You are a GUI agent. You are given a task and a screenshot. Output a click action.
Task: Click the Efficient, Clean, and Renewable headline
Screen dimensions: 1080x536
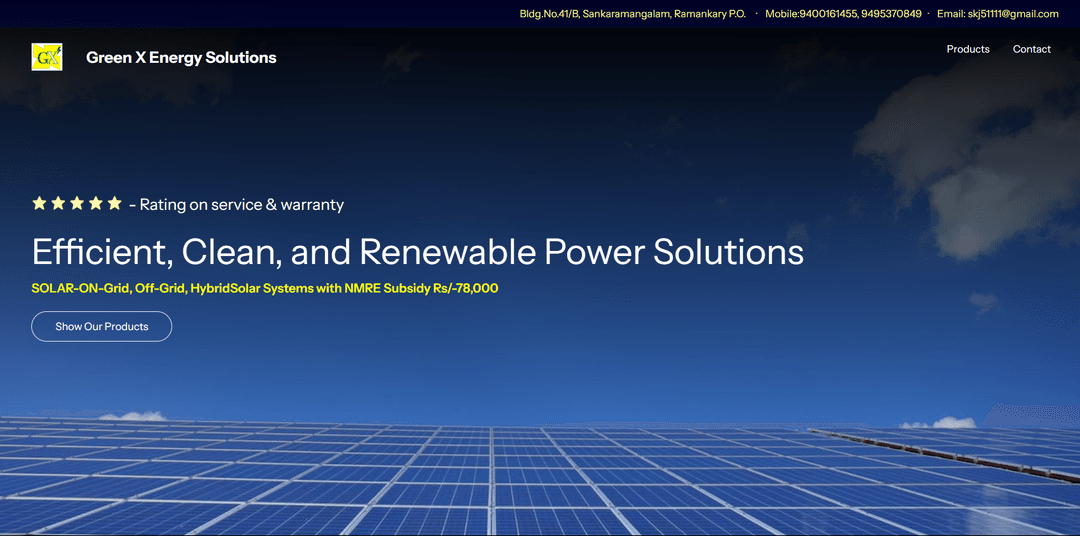[417, 251]
